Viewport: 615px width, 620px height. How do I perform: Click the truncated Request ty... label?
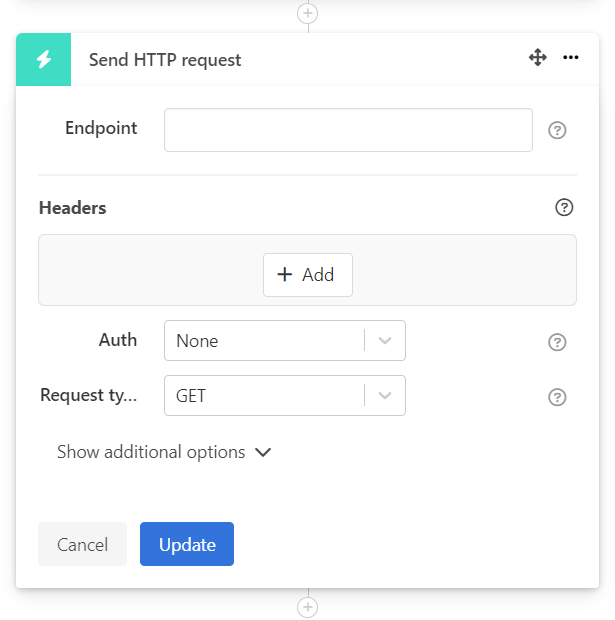tap(88, 396)
